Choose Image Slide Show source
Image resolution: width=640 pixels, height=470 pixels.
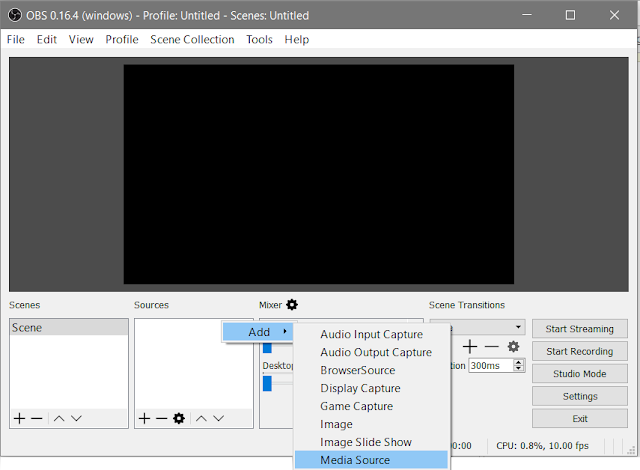(x=371, y=442)
